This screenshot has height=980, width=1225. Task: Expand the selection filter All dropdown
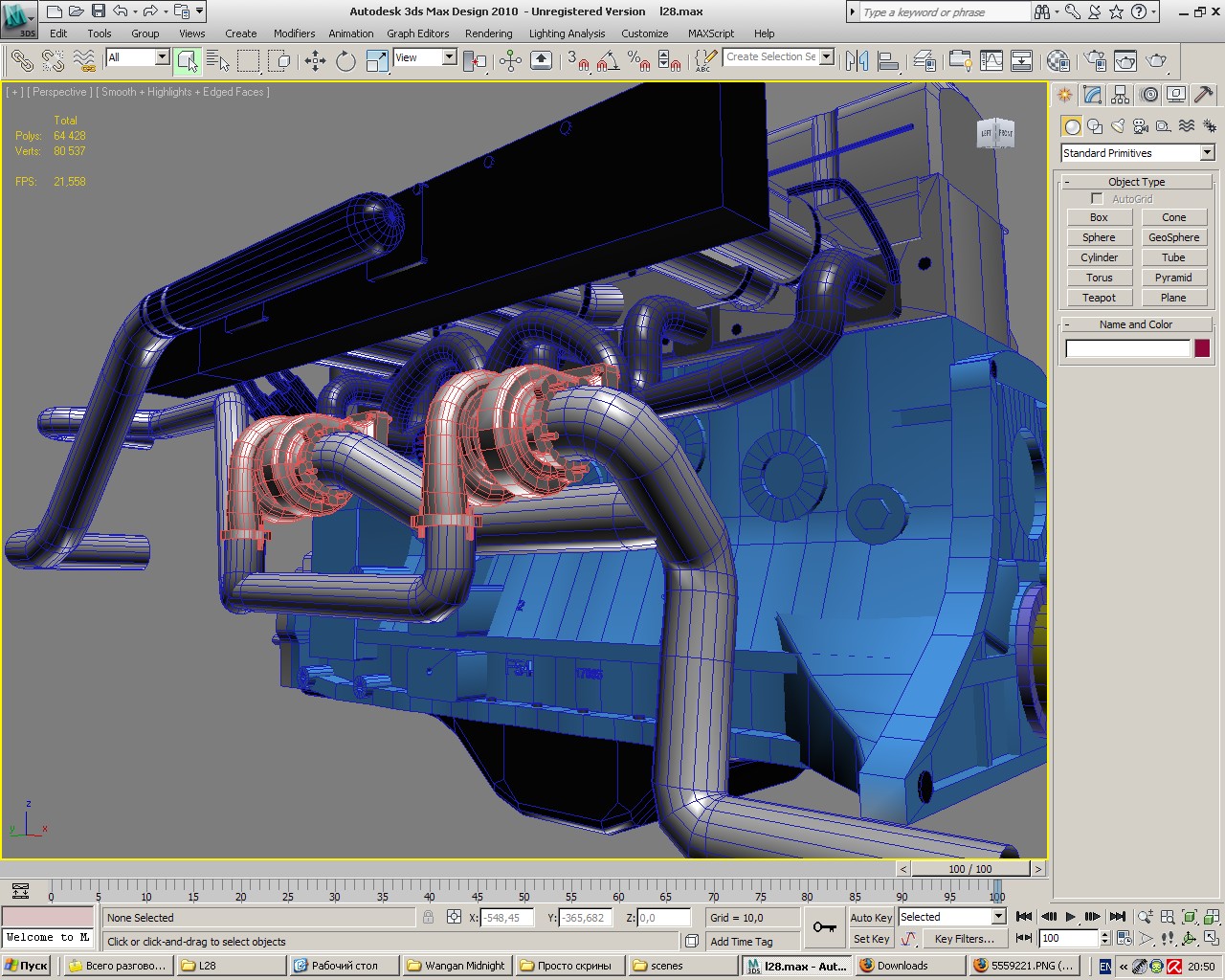[x=161, y=57]
